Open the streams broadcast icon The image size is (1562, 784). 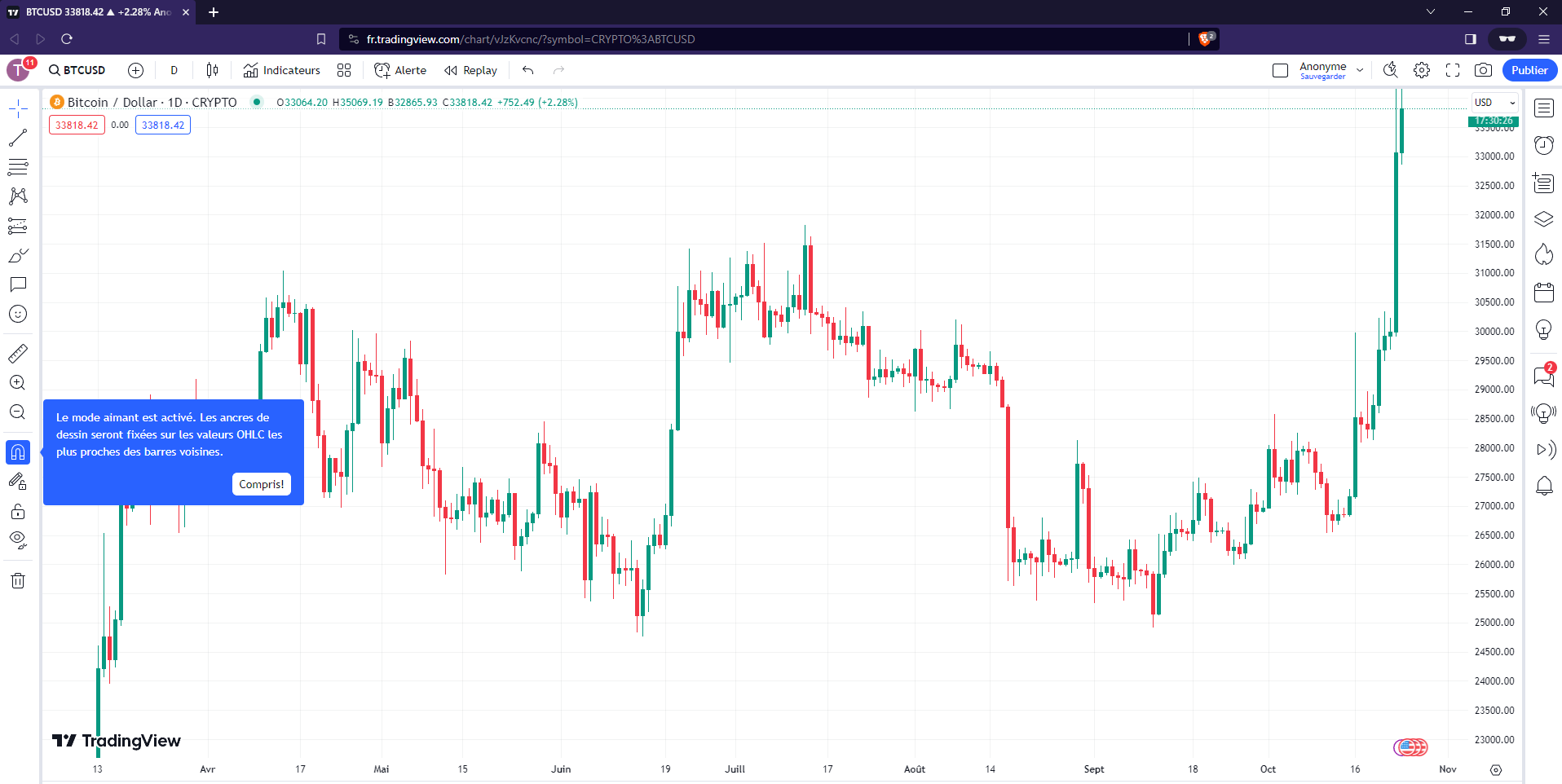point(1544,450)
